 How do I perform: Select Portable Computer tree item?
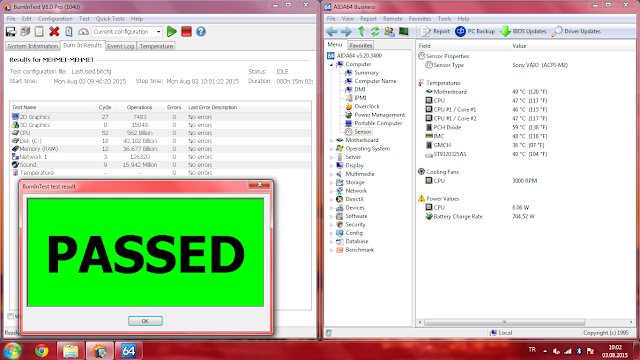pyautogui.click(x=378, y=123)
